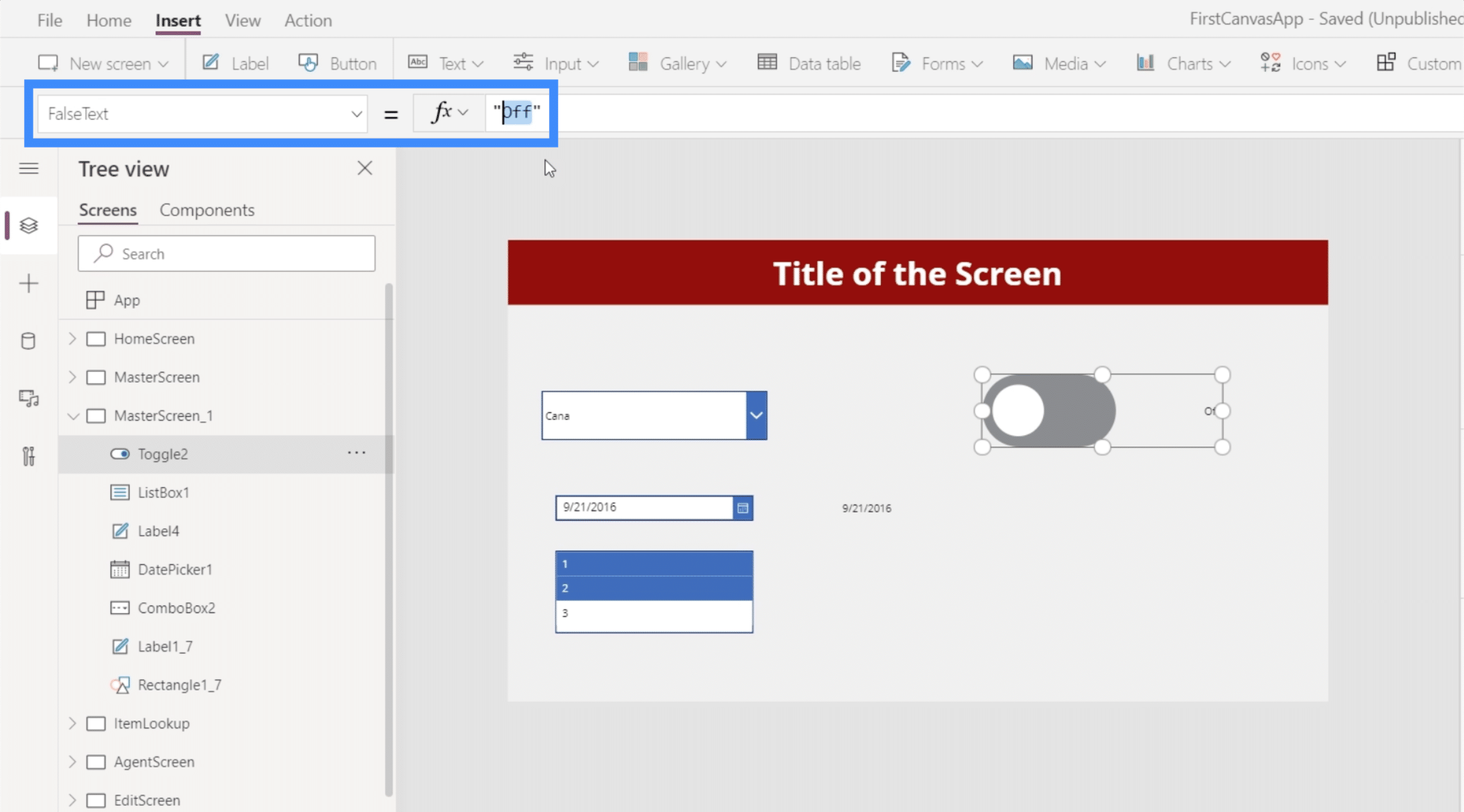Click the Data table insert icon
The width and height of the screenshot is (1464, 812).
pyautogui.click(x=767, y=63)
